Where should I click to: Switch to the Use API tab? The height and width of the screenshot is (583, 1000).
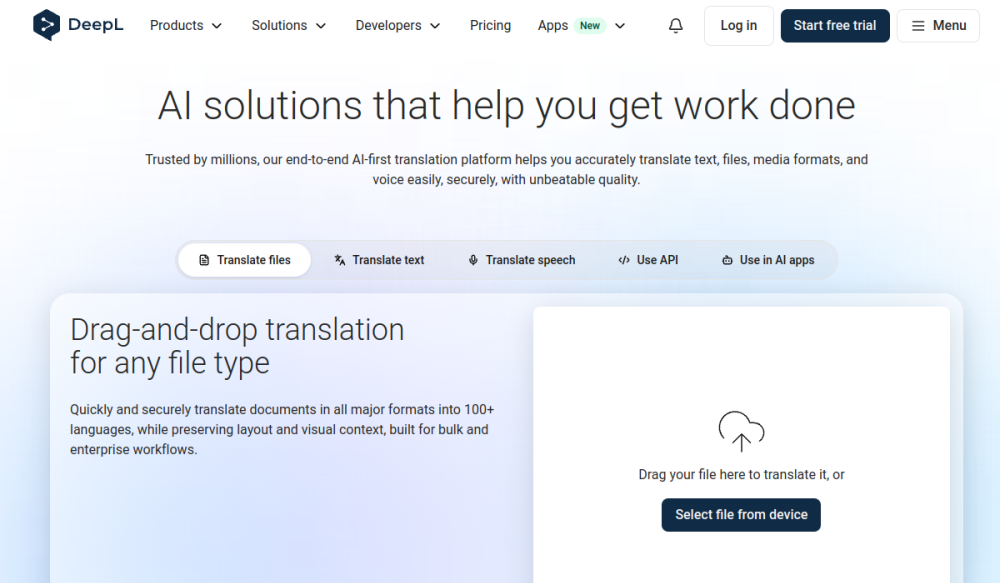point(648,260)
